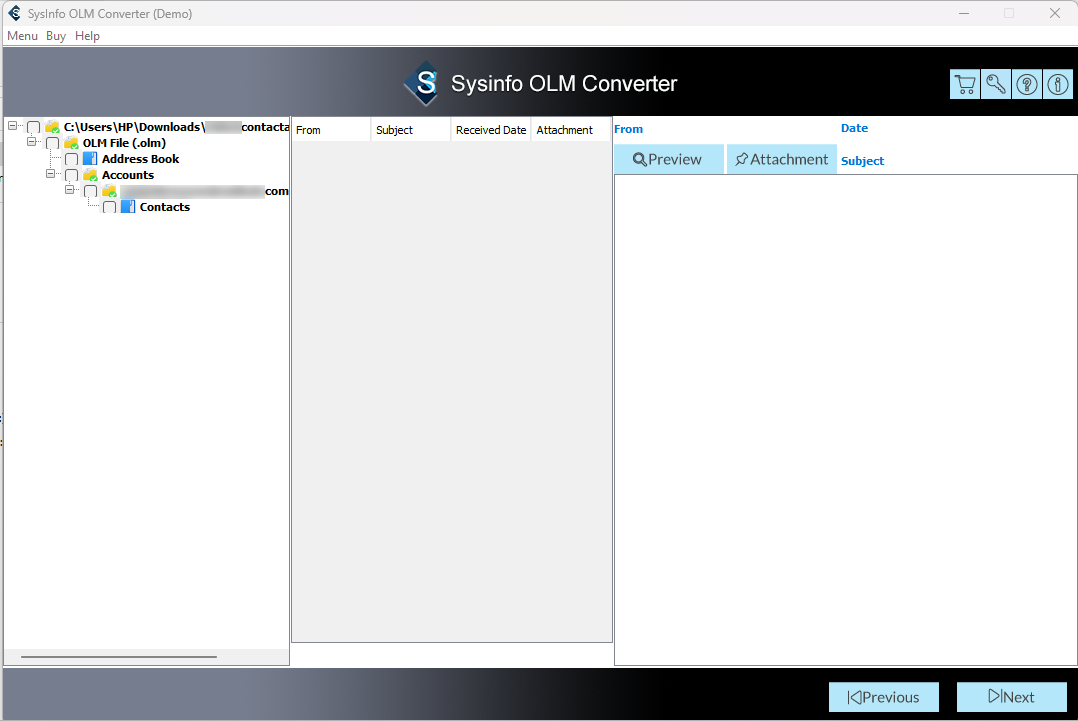1078x721 pixels.
Task: Click the Sysinfo S logo in banner
Action: (x=424, y=83)
